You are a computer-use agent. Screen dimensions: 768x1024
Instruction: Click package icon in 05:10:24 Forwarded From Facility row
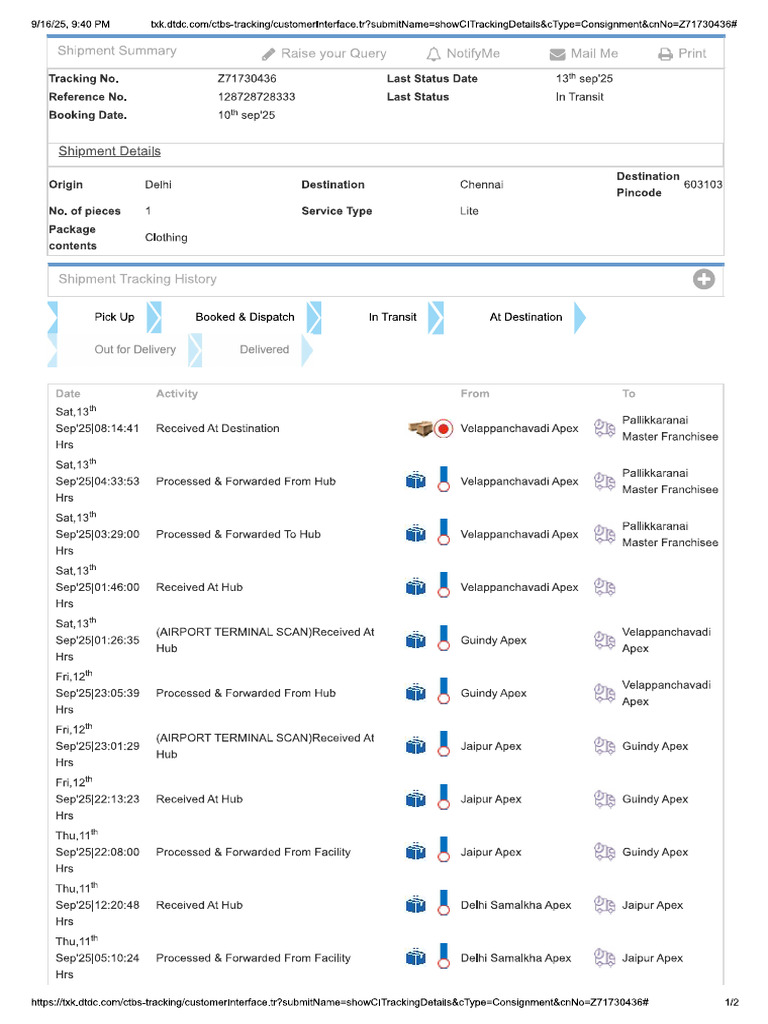(x=415, y=957)
